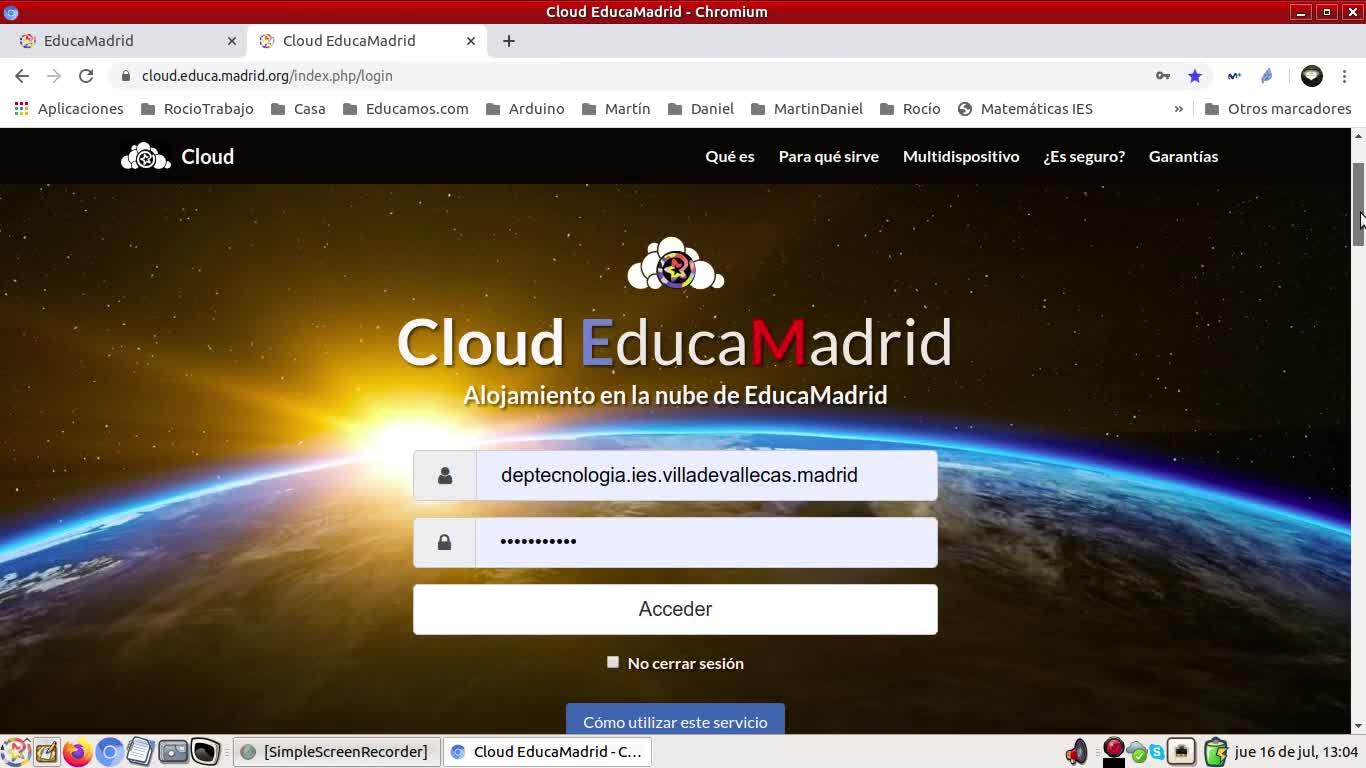1366x768 pixels.
Task: Click the scrollbar down arrow
Action: [x=1358, y=726]
